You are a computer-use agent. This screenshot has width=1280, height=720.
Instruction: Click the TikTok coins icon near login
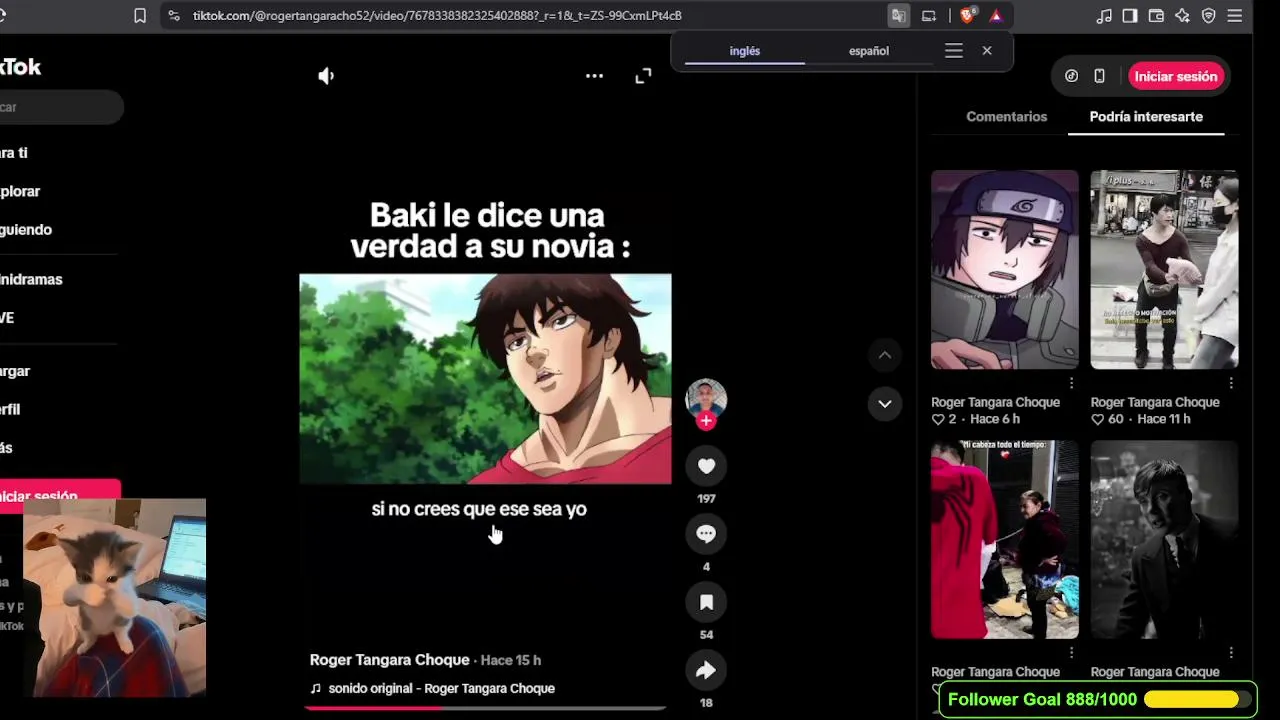click(1071, 76)
